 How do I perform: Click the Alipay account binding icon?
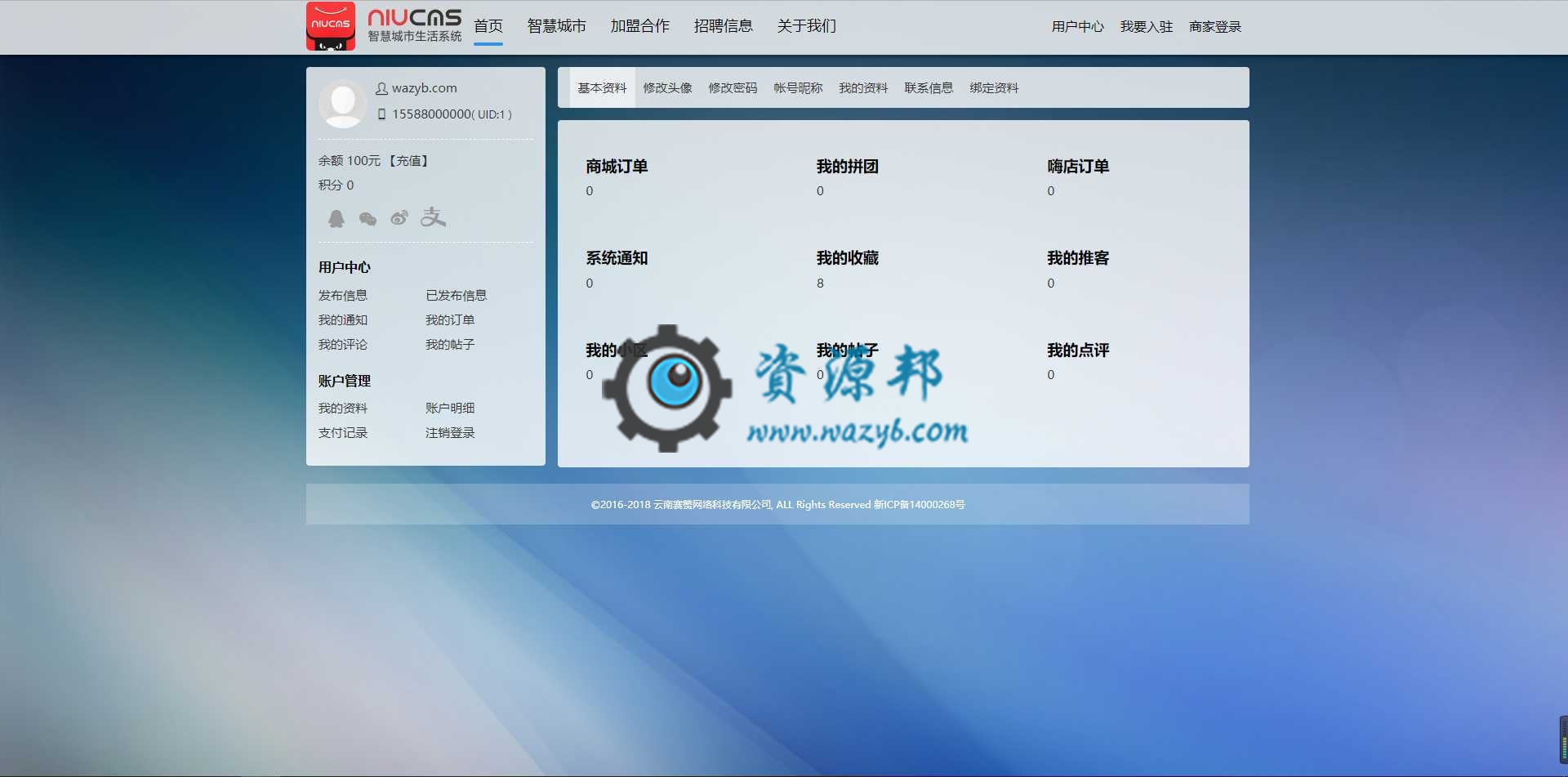coord(433,218)
